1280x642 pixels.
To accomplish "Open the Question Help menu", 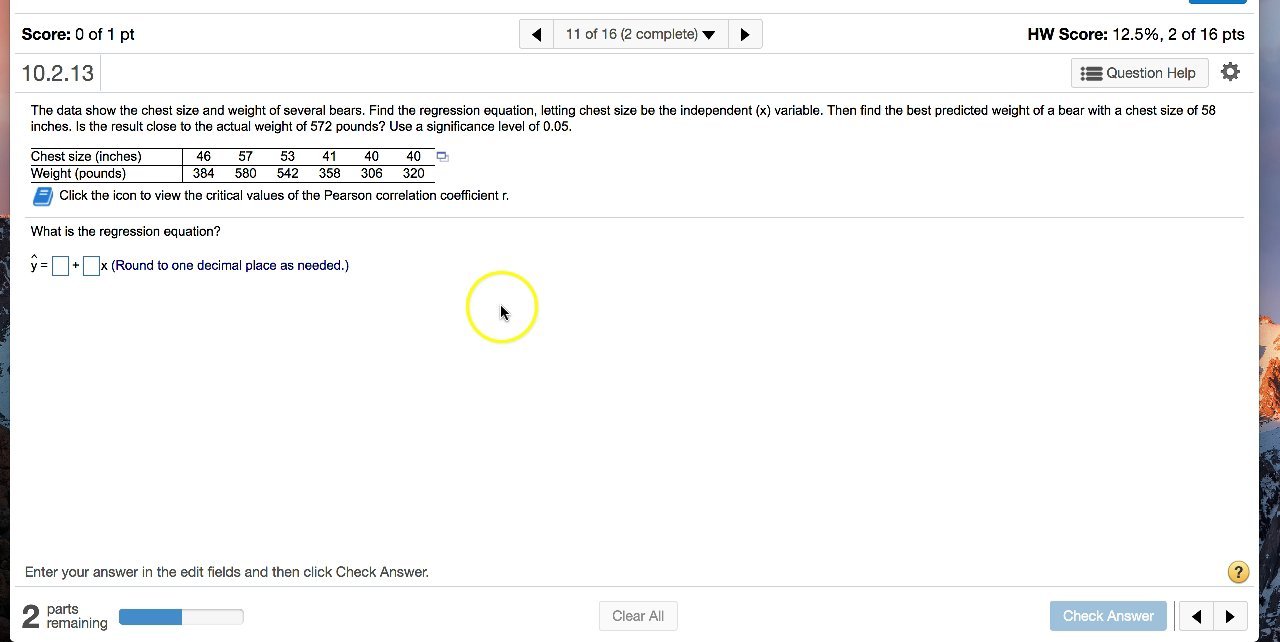I will (x=1139, y=72).
